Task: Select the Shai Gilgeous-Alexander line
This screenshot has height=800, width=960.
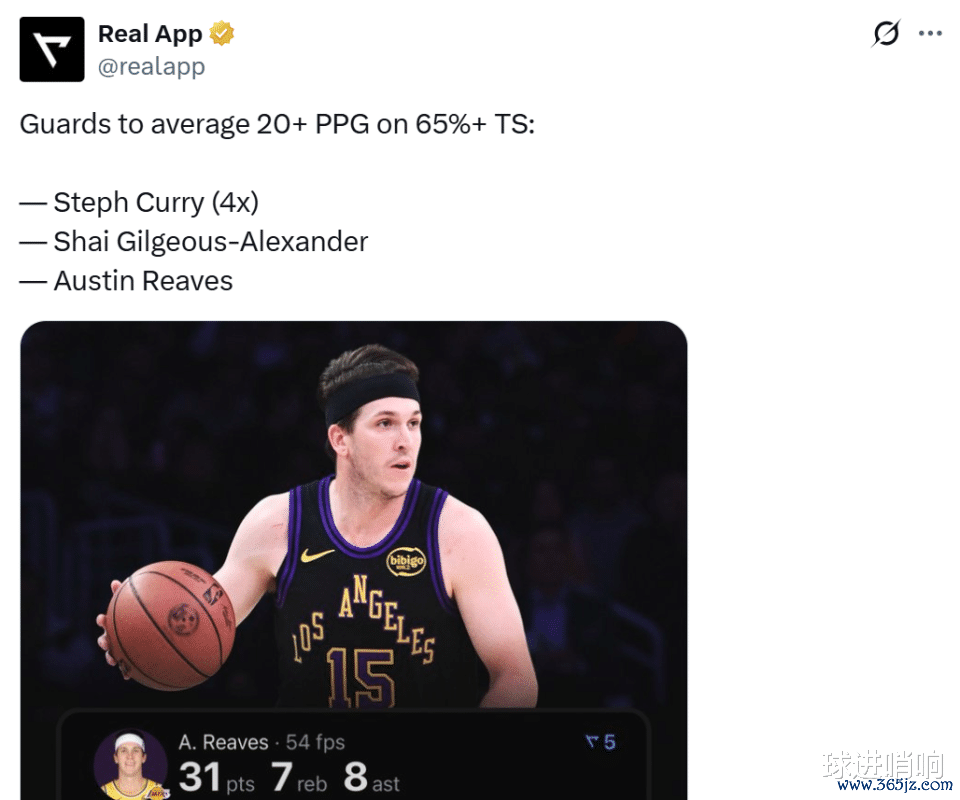Action: (193, 242)
